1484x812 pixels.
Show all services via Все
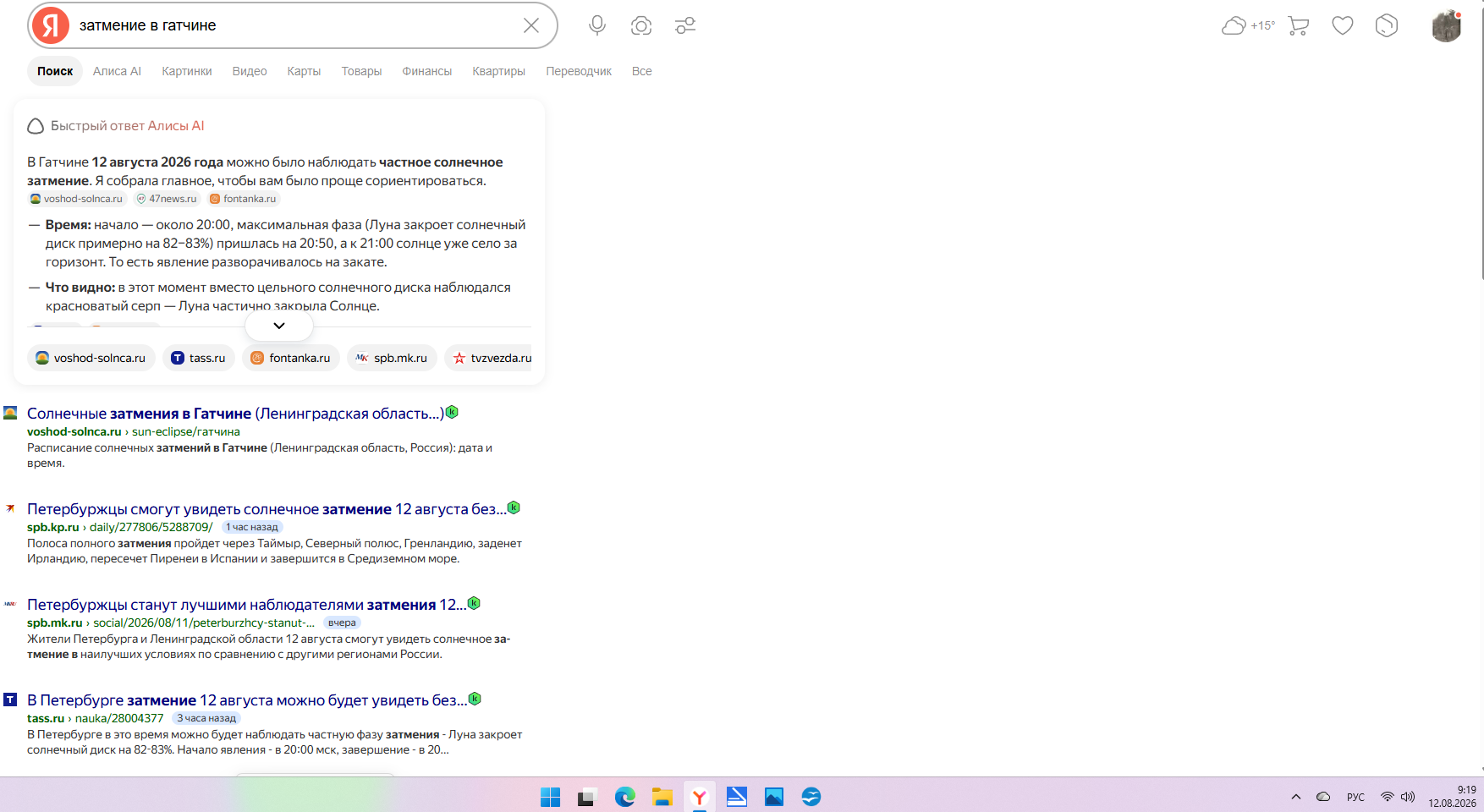click(641, 71)
